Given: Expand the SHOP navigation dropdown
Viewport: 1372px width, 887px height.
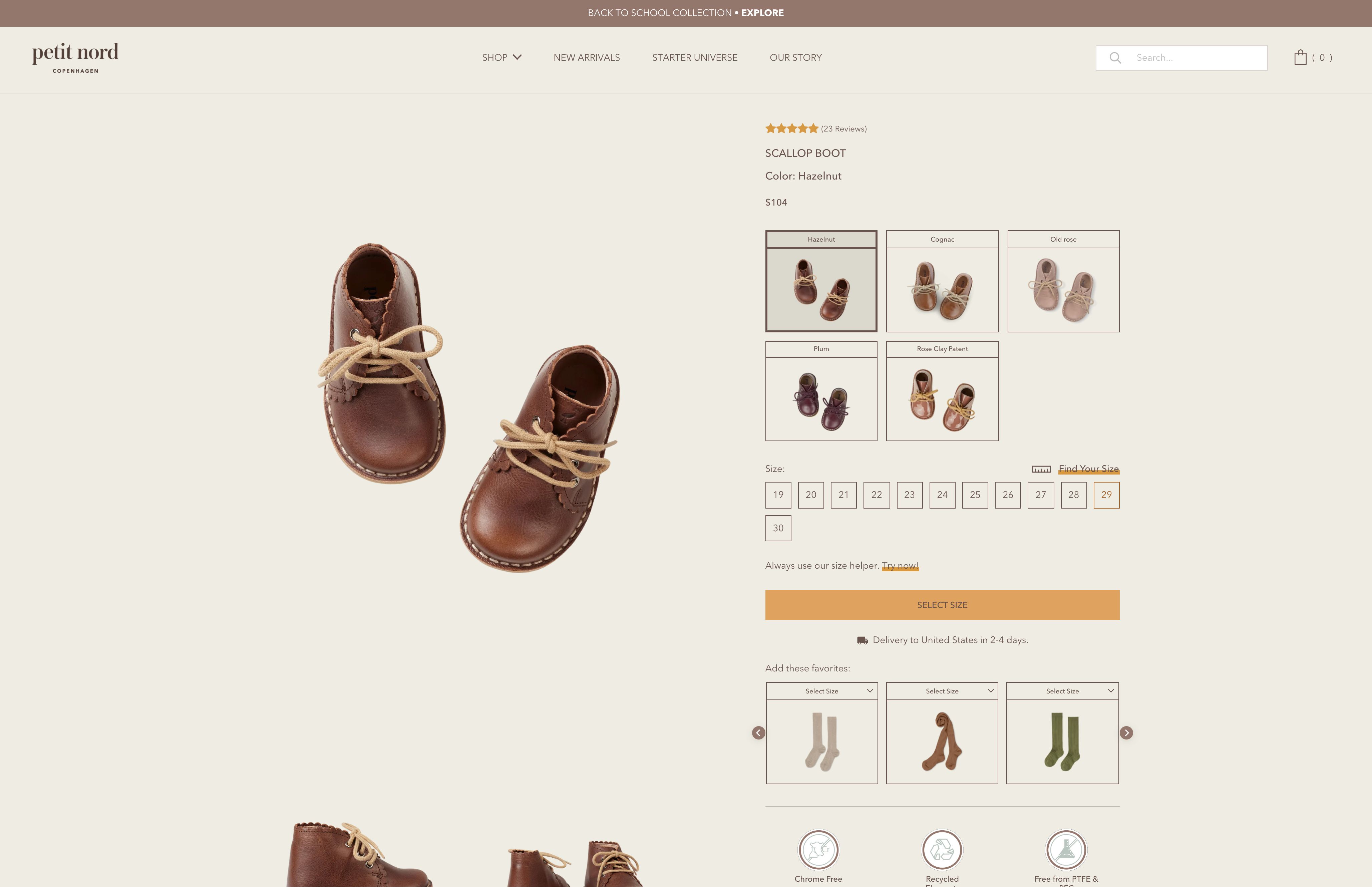Looking at the screenshot, I should tap(501, 57).
